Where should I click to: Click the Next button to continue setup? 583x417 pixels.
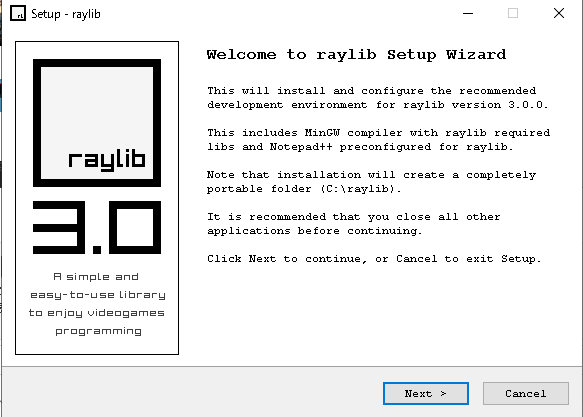coord(426,393)
